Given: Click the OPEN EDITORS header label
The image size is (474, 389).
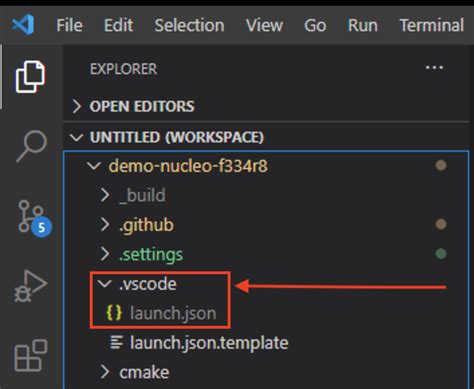Looking at the screenshot, I should coord(142,107).
